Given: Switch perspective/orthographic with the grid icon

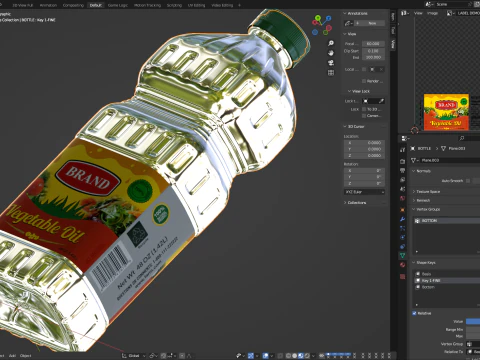Looking at the screenshot, I should 331,72.
